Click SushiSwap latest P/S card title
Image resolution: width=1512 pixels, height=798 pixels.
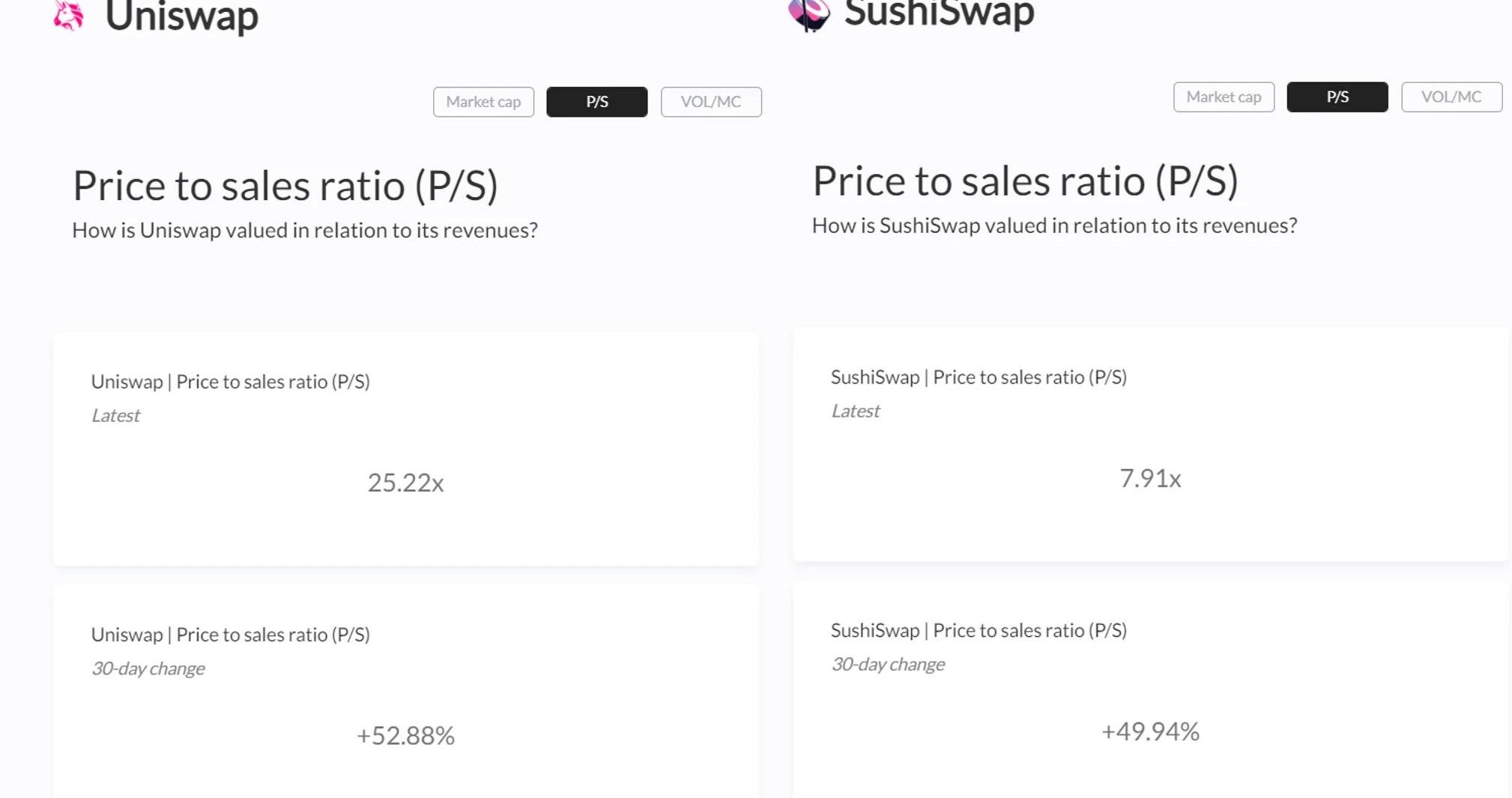click(978, 377)
